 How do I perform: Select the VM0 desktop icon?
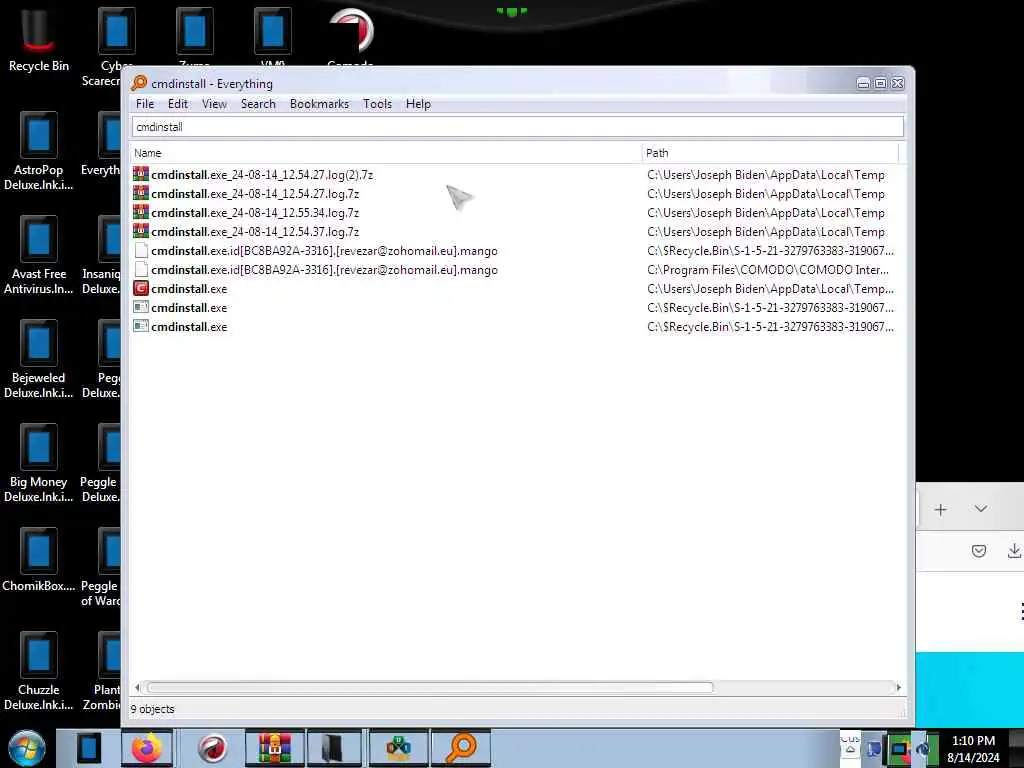[272, 31]
